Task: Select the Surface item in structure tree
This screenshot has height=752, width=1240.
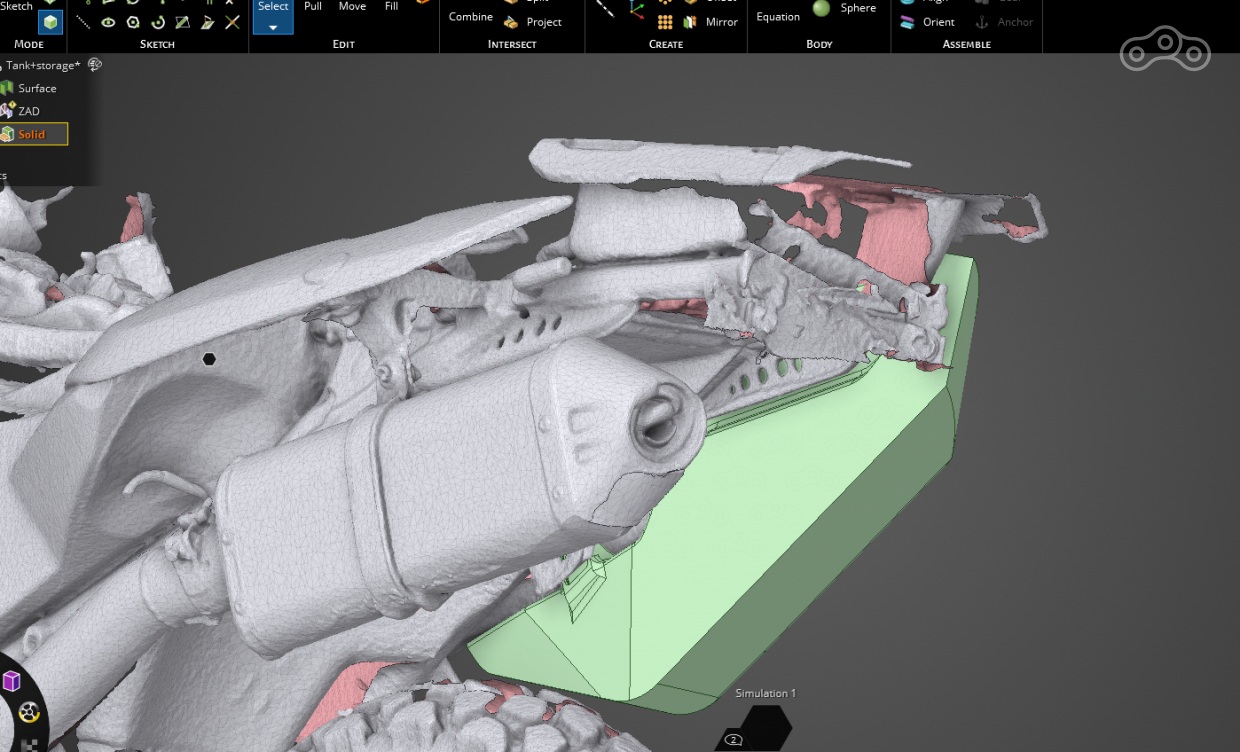Action: pos(36,88)
